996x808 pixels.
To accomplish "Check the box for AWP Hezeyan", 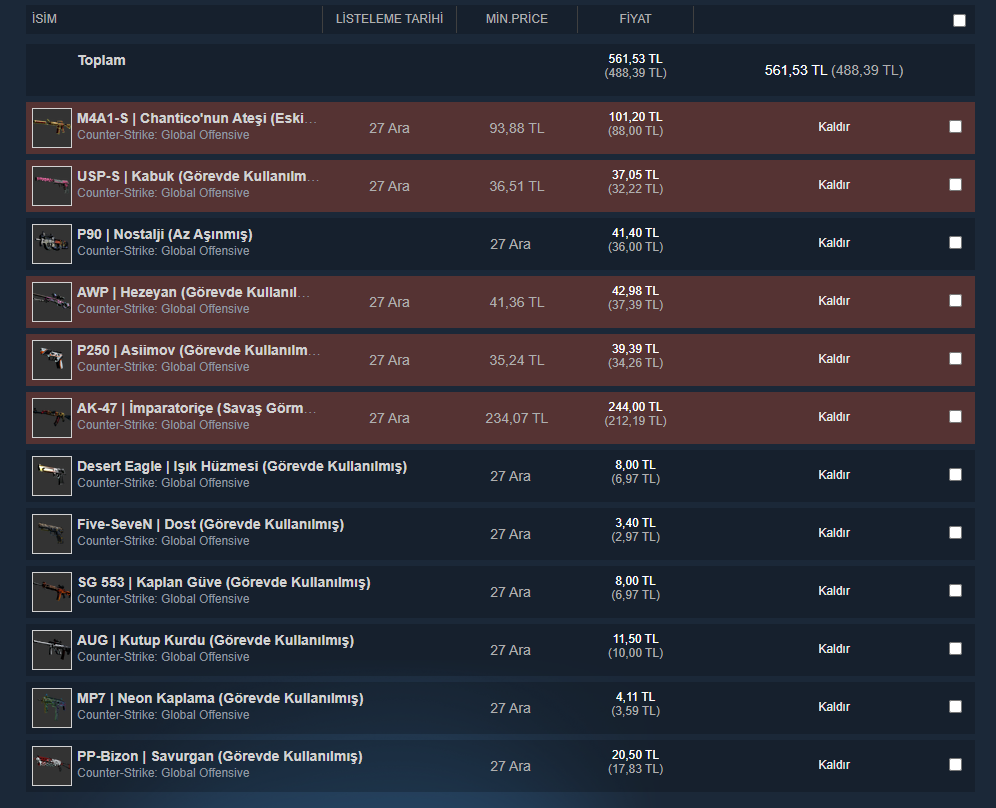I will click(x=955, y=300).
